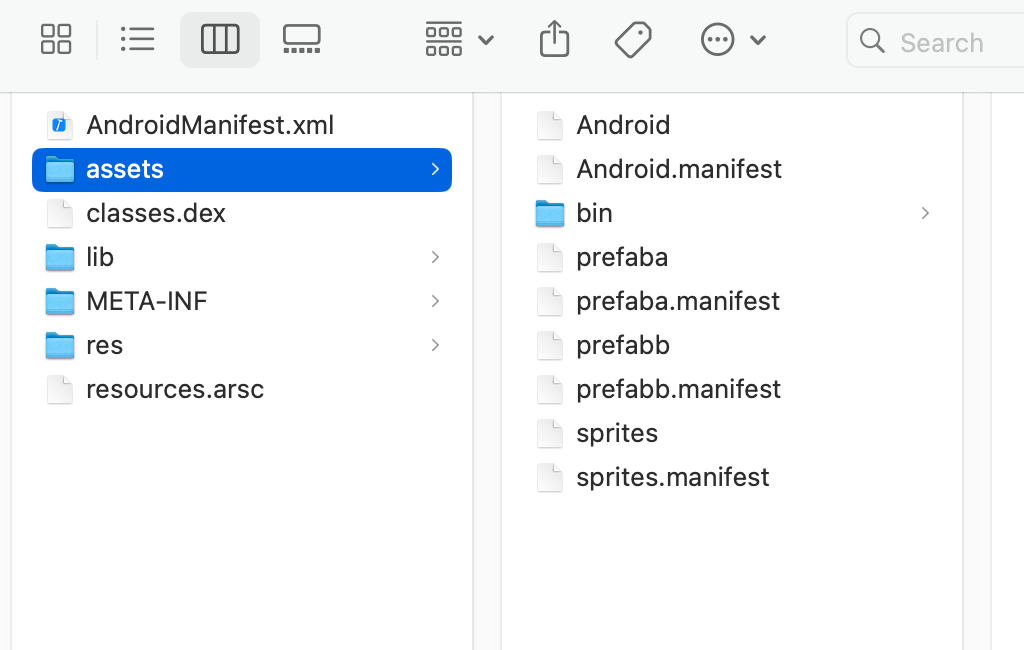Select the sprites file icon
Screen dimensions: 1024x650
[550, 434]
